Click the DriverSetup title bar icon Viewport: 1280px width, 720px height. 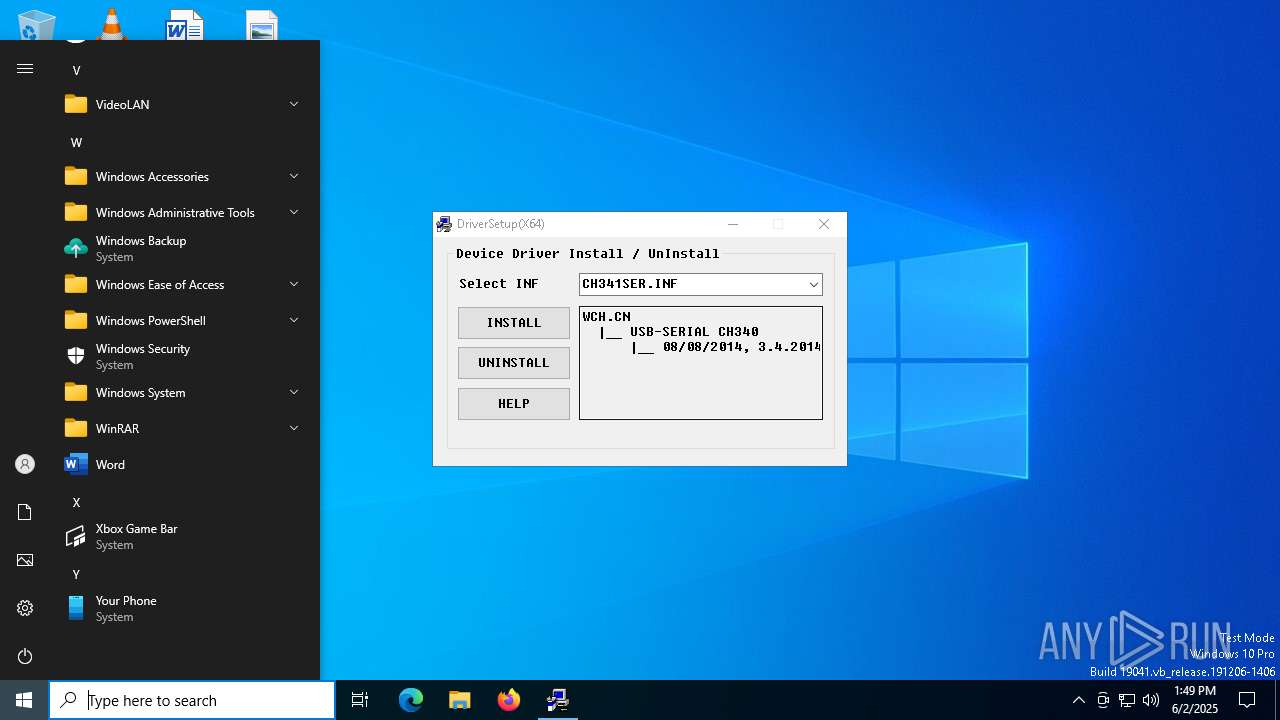444,224
